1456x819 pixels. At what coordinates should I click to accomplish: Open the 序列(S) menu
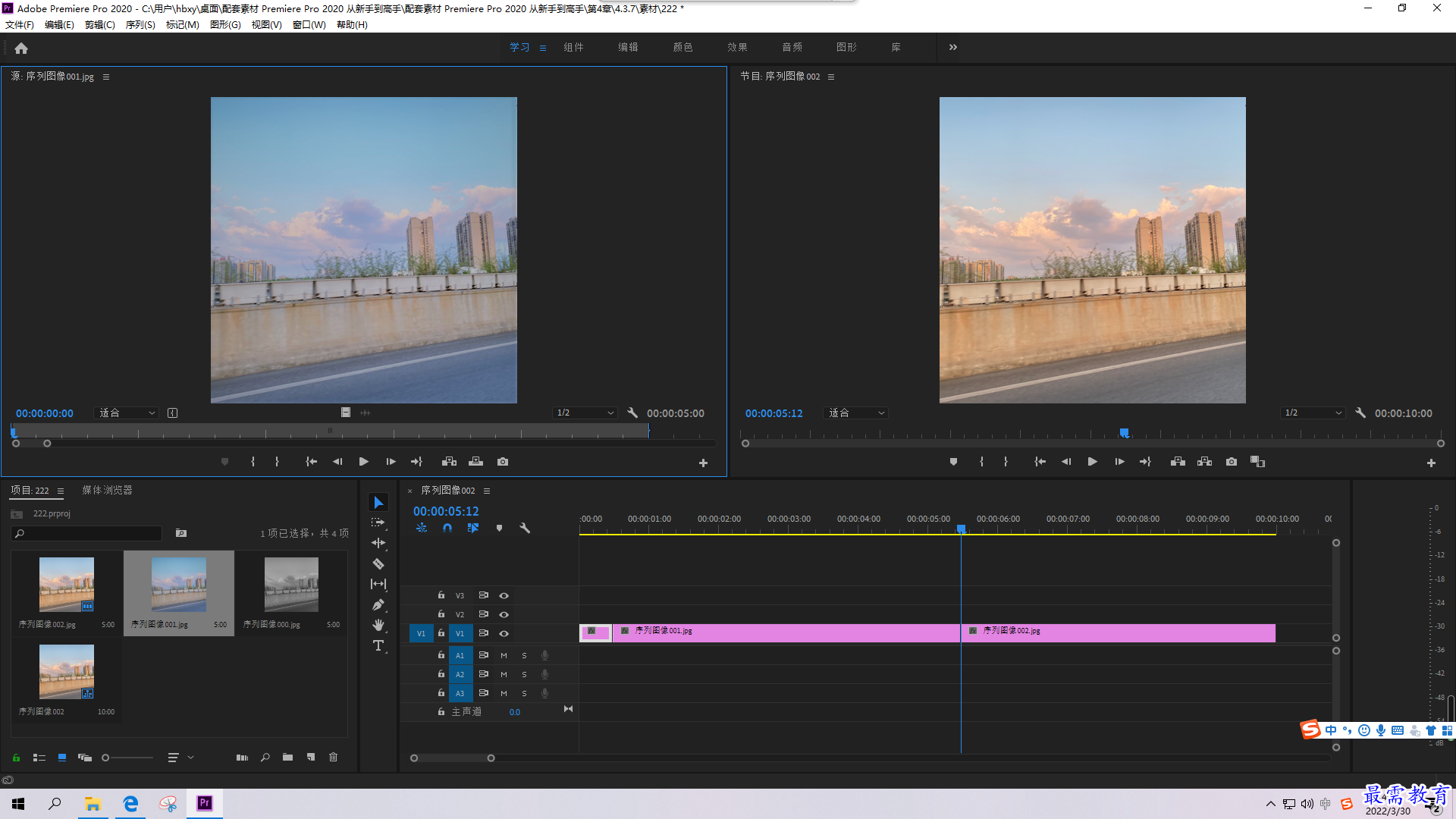tap(140, 25)
